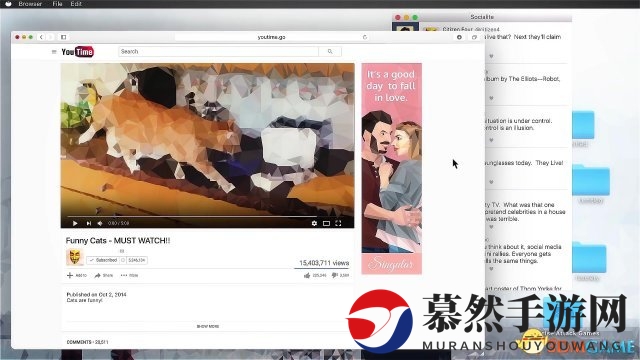Viewport: 640px width, 360px height.
Task: Go back with the browser back arrow
Action: click(x=41, y=37)
